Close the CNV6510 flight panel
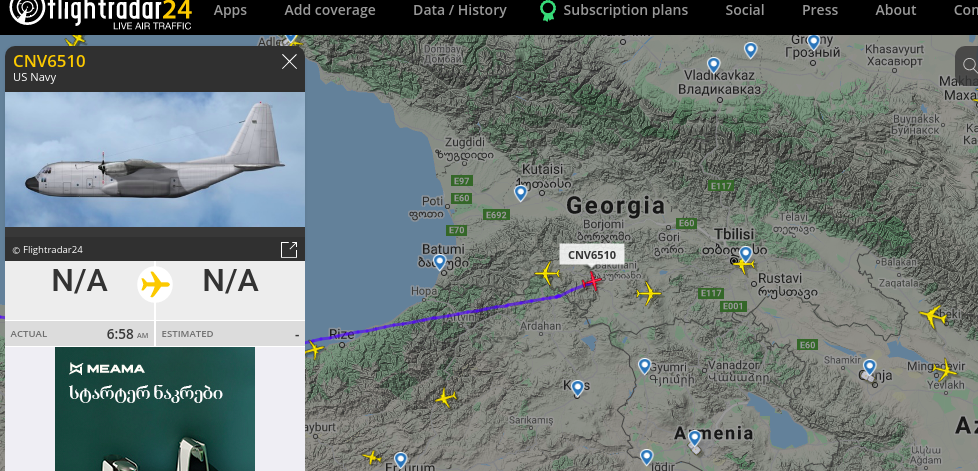The width and height of the screenshot is (978, 471). tap(290, 62)
